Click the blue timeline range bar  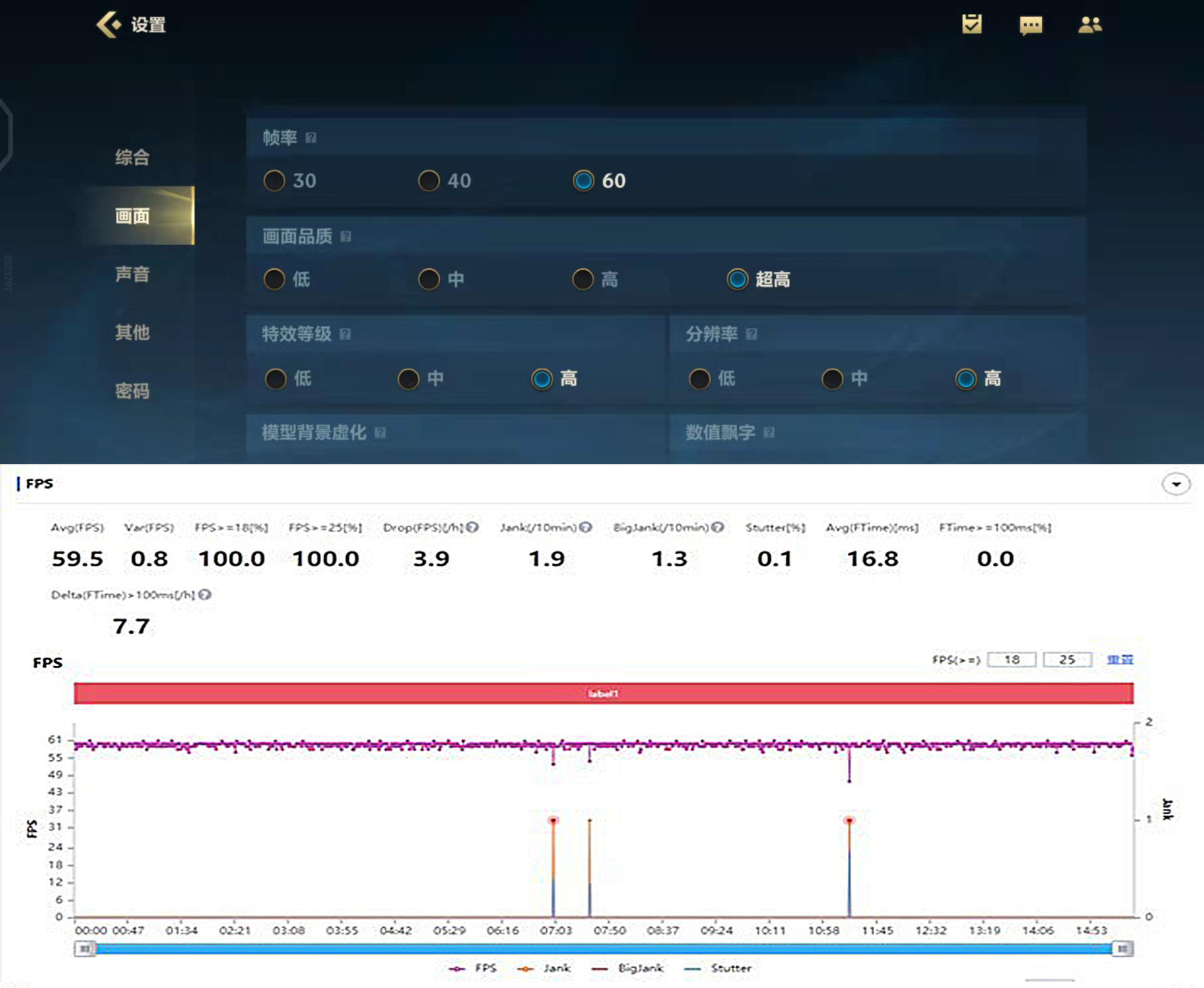(603, 949)
